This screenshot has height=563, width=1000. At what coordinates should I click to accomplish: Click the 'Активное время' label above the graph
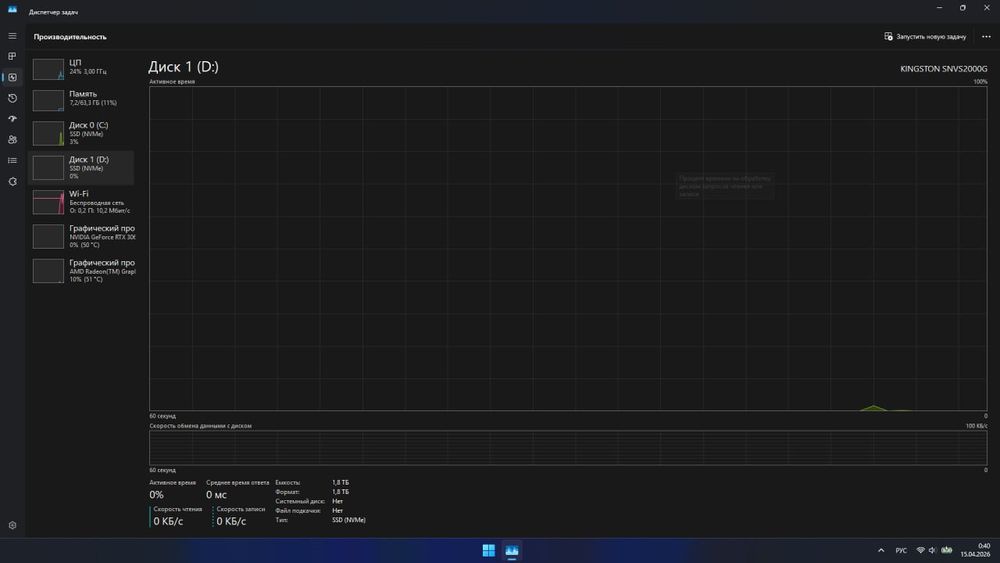[x=172, y=82]
